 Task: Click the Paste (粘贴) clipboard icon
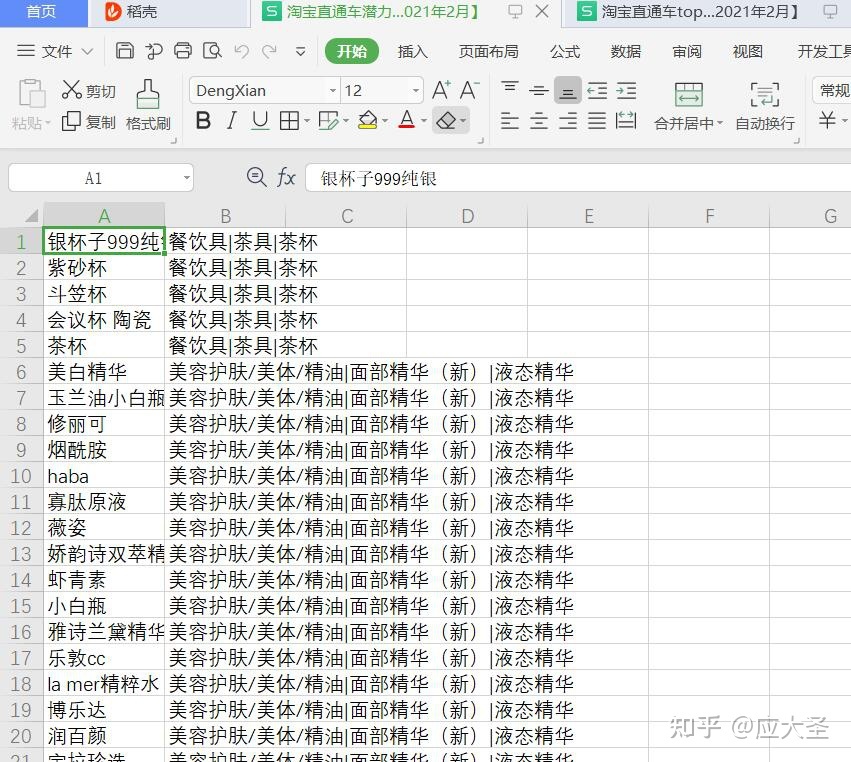pyautogui.click(x=31, y=93)
